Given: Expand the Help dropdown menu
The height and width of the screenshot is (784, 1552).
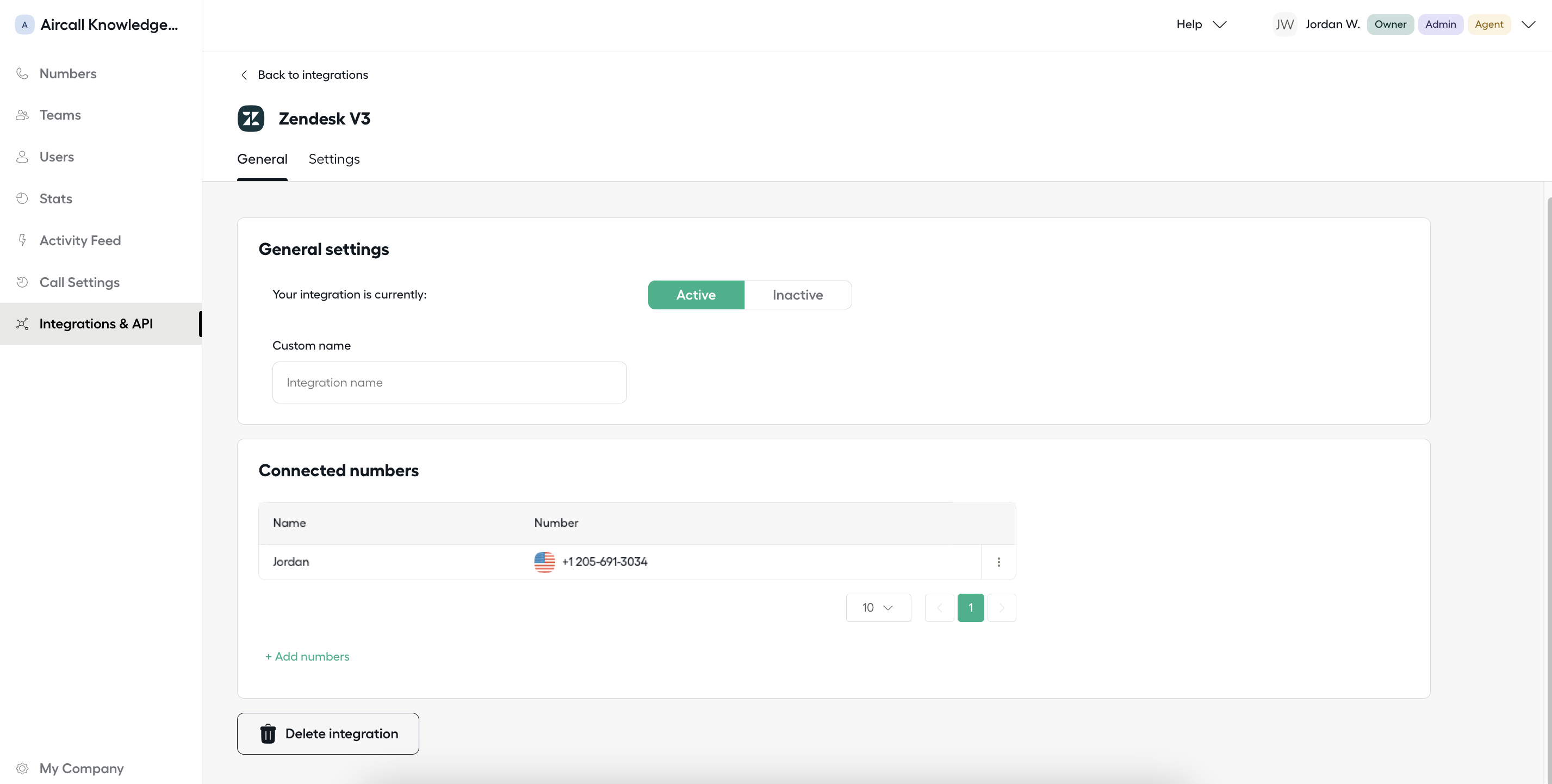Looking at the screenshot, I should (x=1201, y=24).
